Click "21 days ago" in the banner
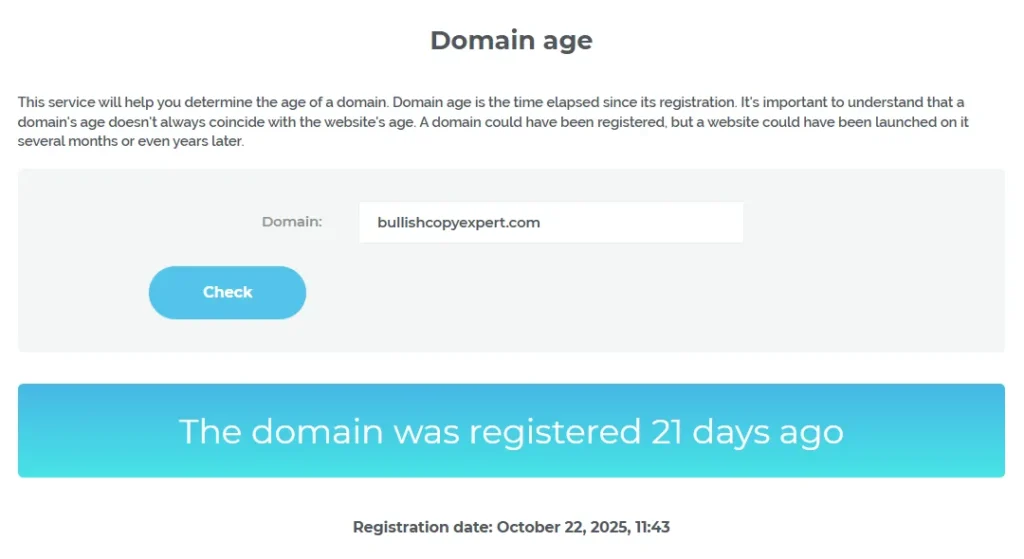 747,431
